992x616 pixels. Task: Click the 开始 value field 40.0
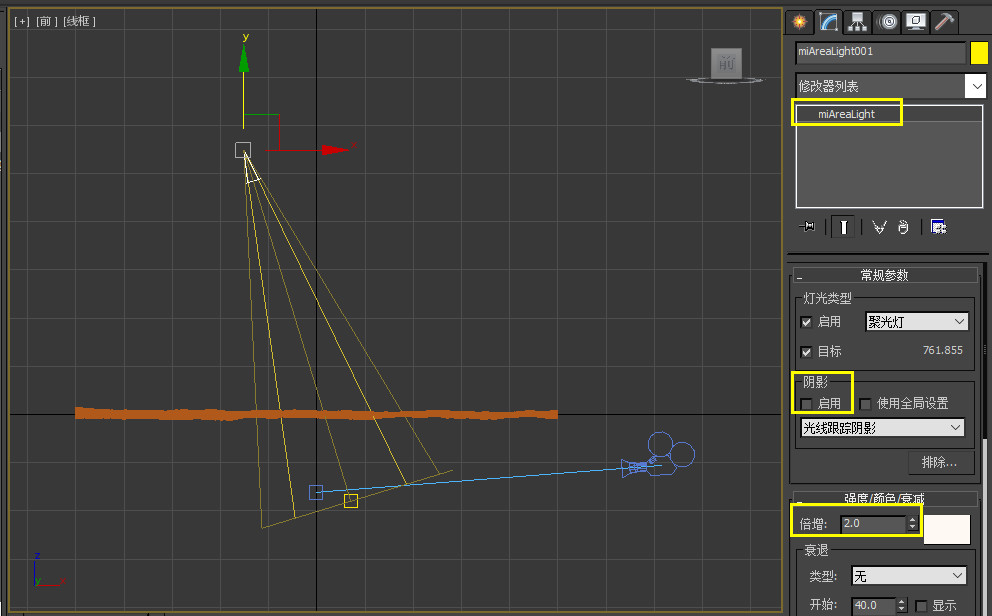pyautogui.click(x=874, y=605)
